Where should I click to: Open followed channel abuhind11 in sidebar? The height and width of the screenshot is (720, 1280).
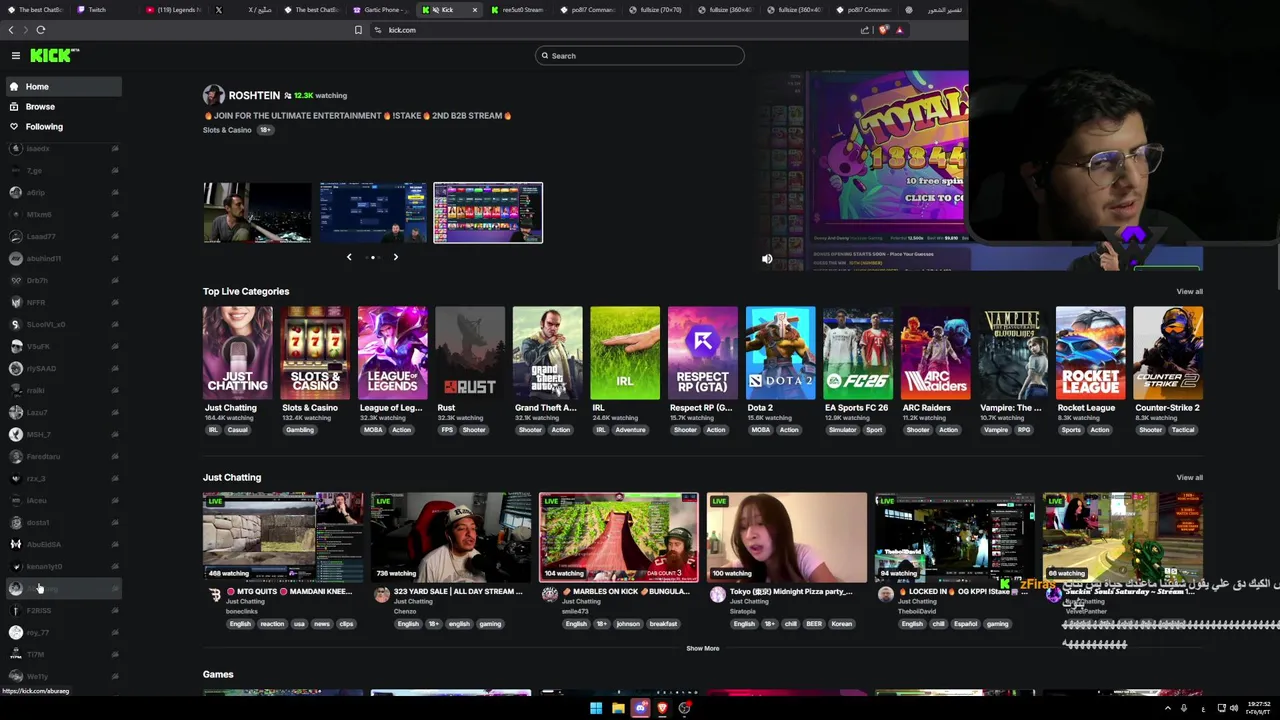[x=64, y=258]
